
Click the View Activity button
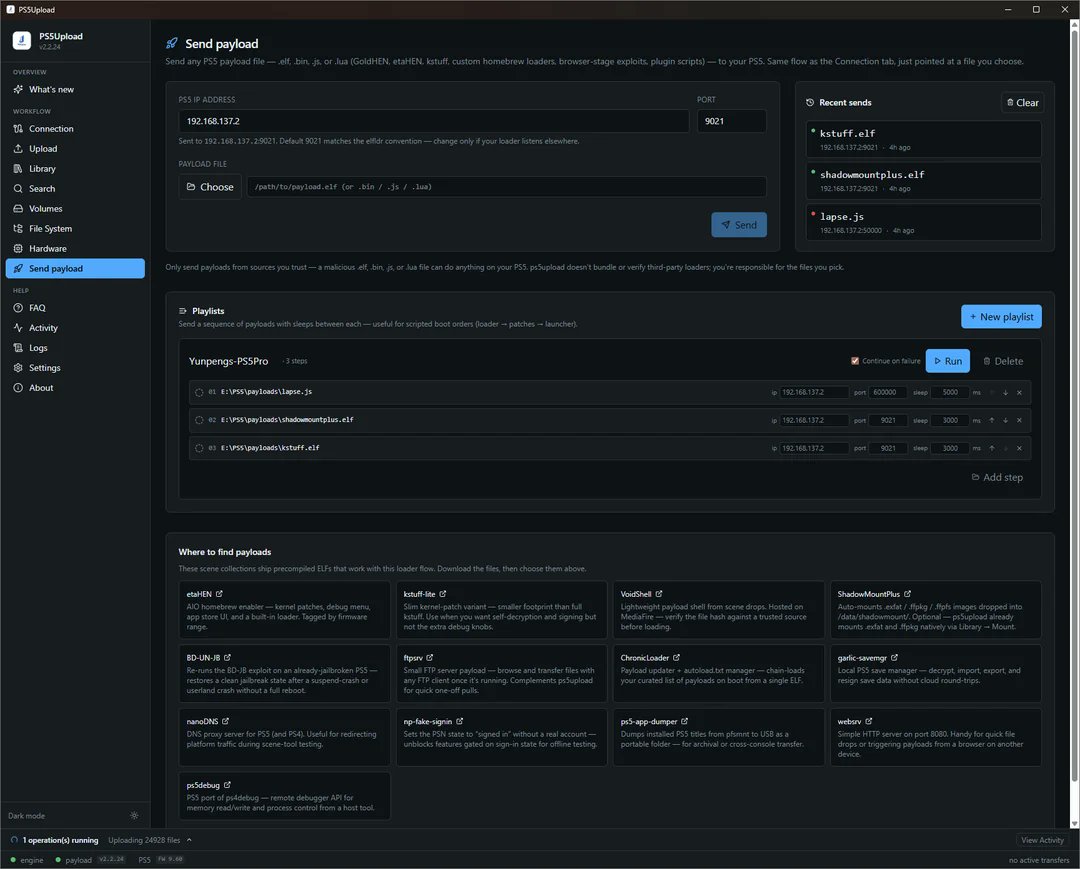pyautogui.click(x=1041, y=840)
